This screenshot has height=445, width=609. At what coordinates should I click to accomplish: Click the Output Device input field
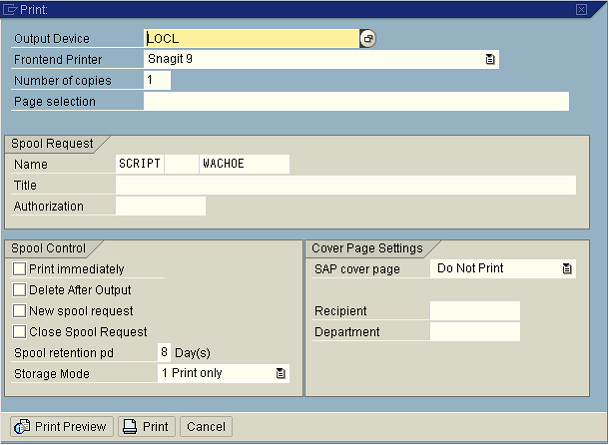tap(250, 39)
